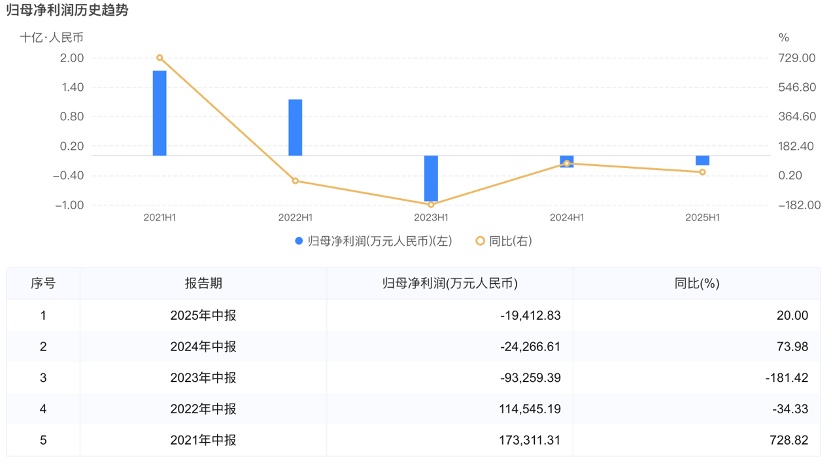Click the blue bar for 2022H1
The width and height of the screenshot is (832, 464).
coord(295,127)
